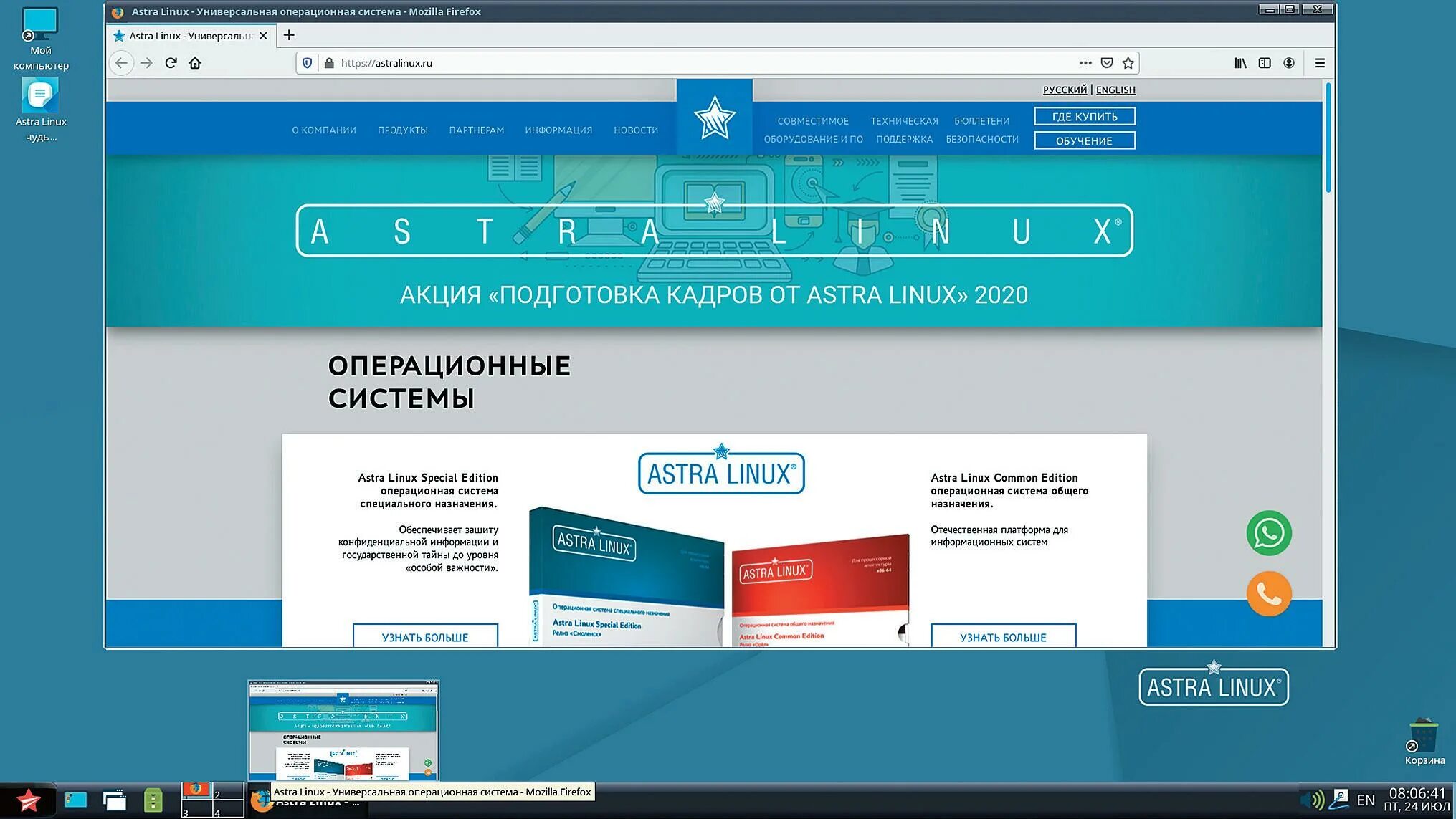This screenshot has height=819, width=1456.
Task: Bookmark this page with star icon
Action: click(1128, 63)
